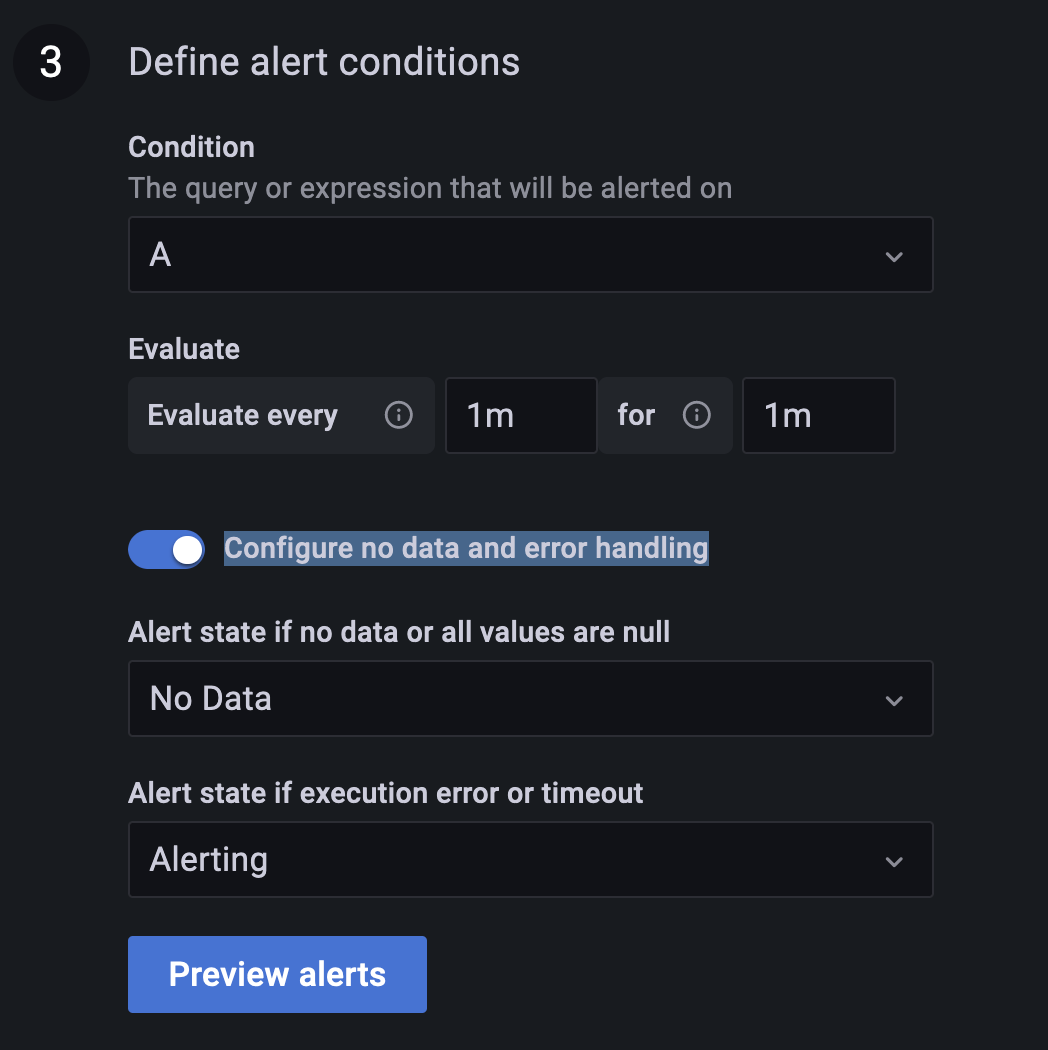Select the Evaluate every interval field

[520, 414]
